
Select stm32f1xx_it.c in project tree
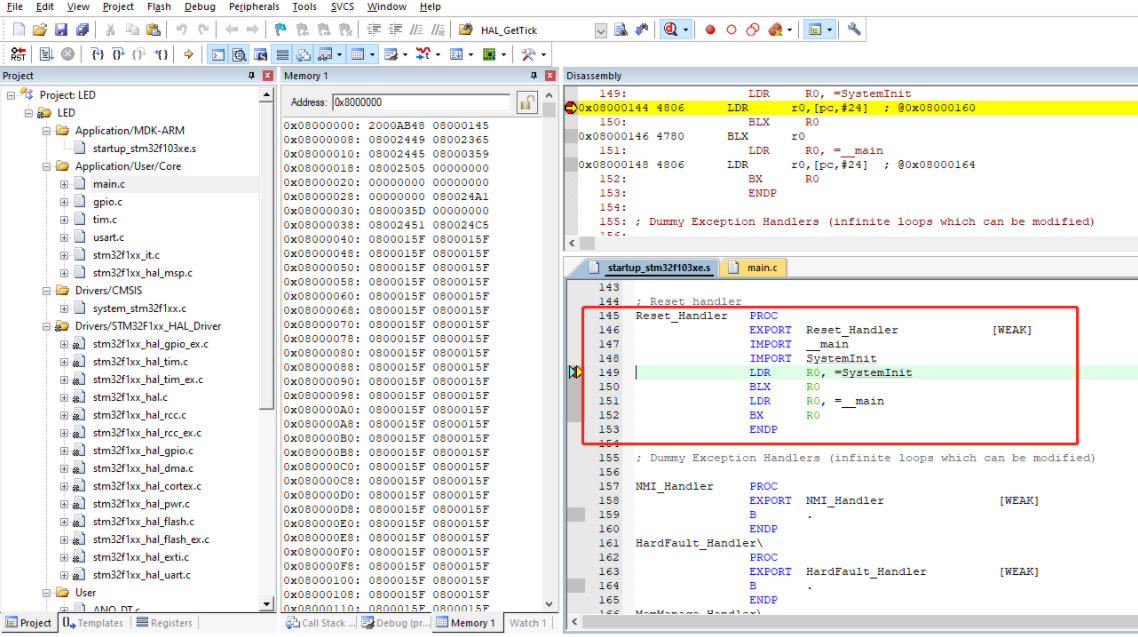coord(126,255)
